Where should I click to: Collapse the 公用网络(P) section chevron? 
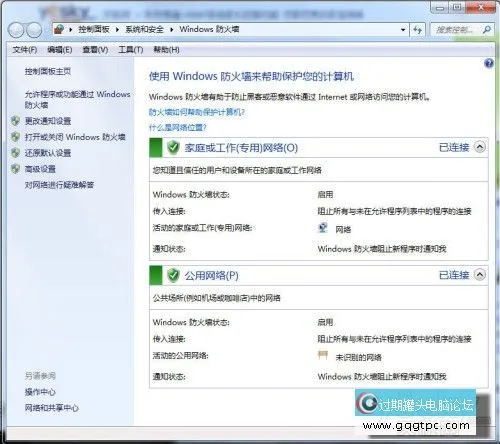[480, 275]
